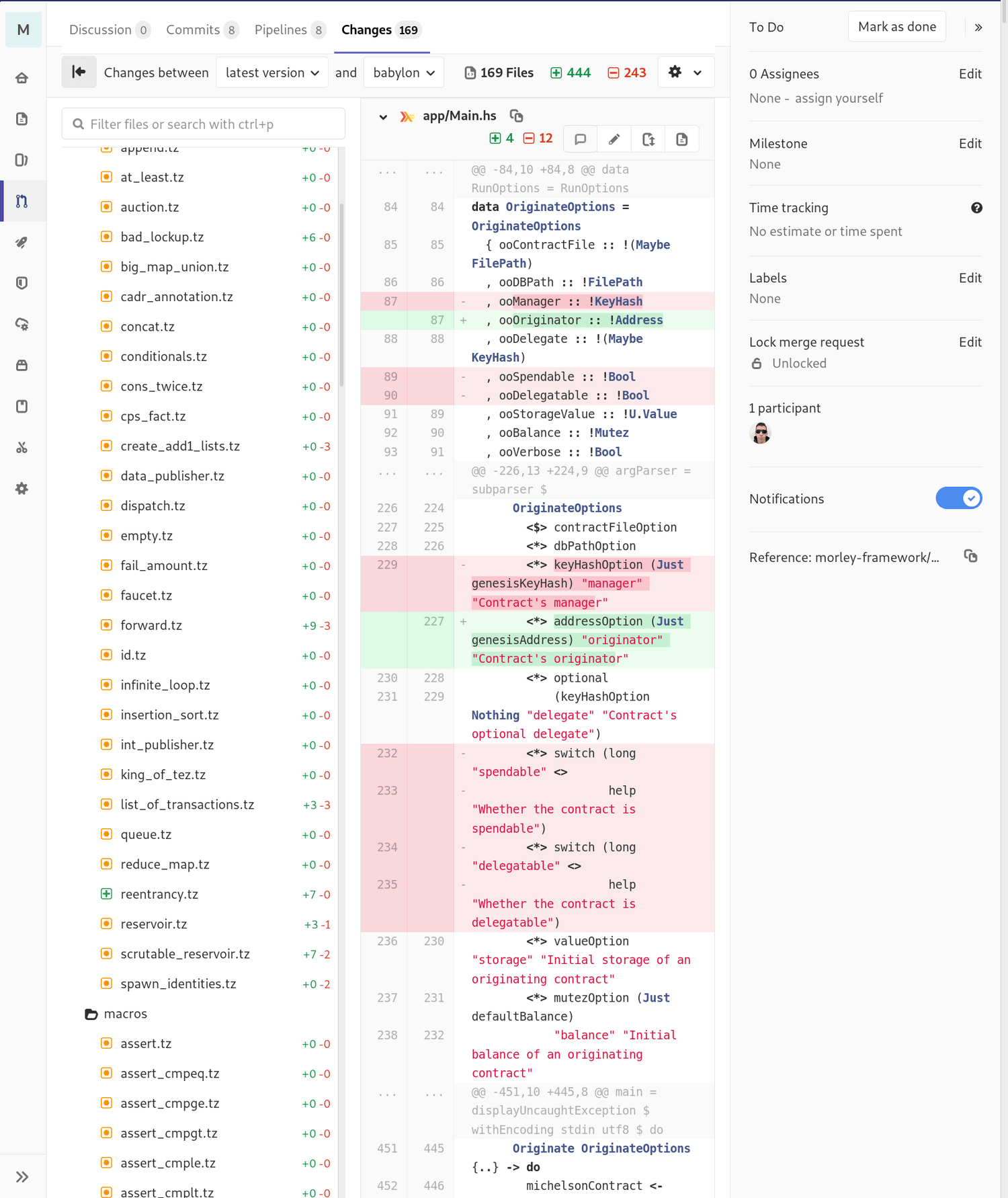The image size is (1008, 1198).
Task: Select the Changes tab
Action: coord(381,30)
